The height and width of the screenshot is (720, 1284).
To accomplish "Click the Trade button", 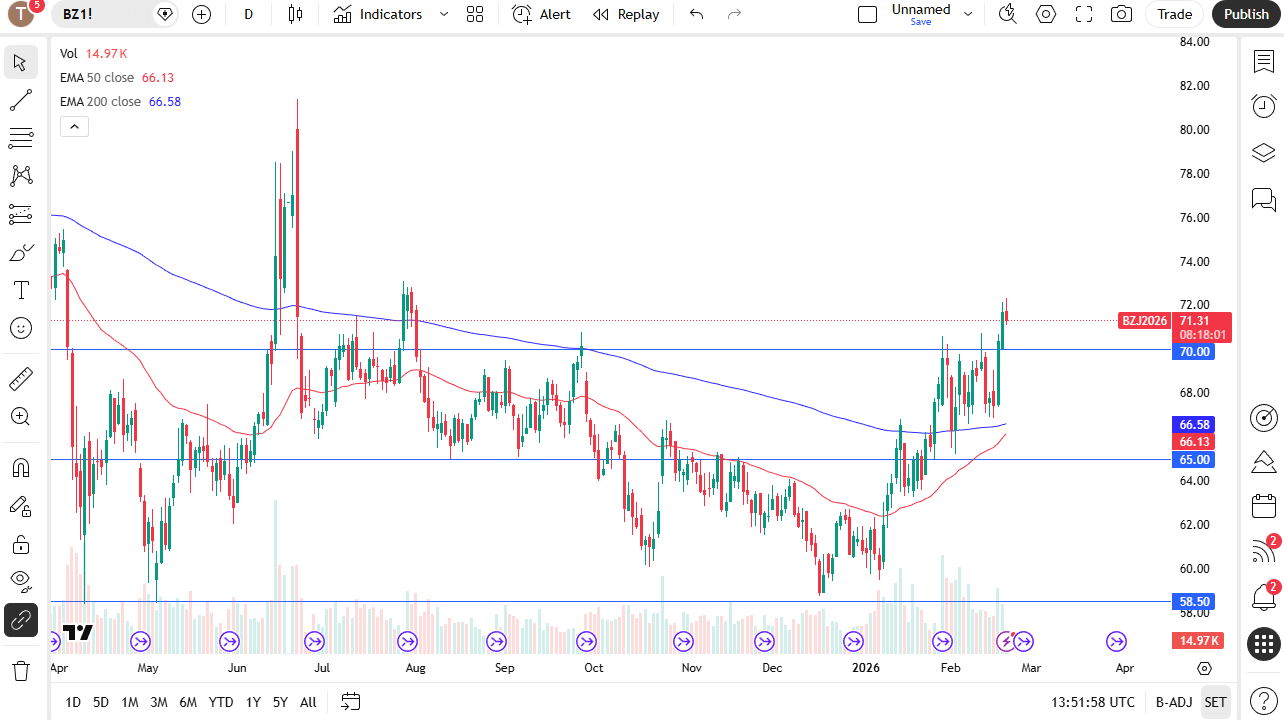I will point(1175,14).
